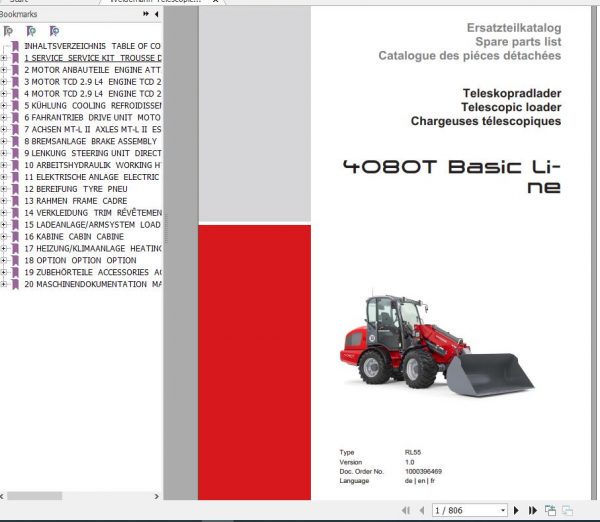This screenshot has width=600, height=522.
Task: Click bookmark icon beside 5 KÜHLUNG
Action: pos(15,106)
